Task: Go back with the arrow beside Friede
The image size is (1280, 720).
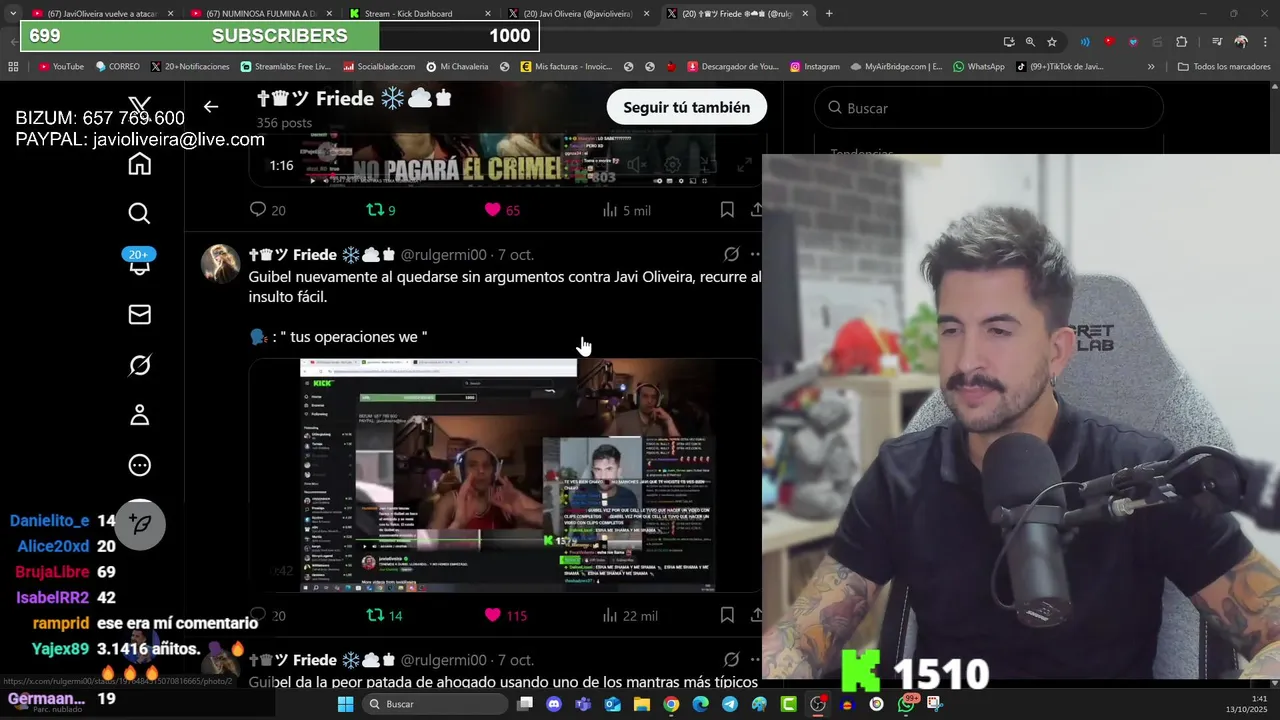Action: [210, 106]
